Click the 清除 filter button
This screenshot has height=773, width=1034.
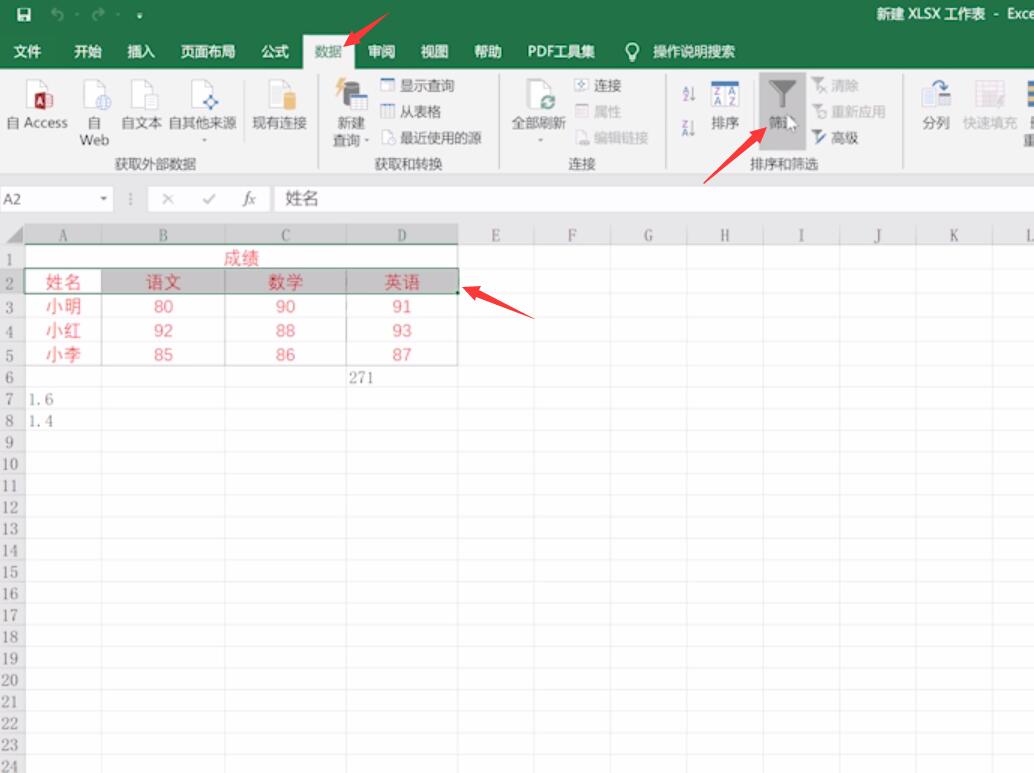[x=835, y=85]
